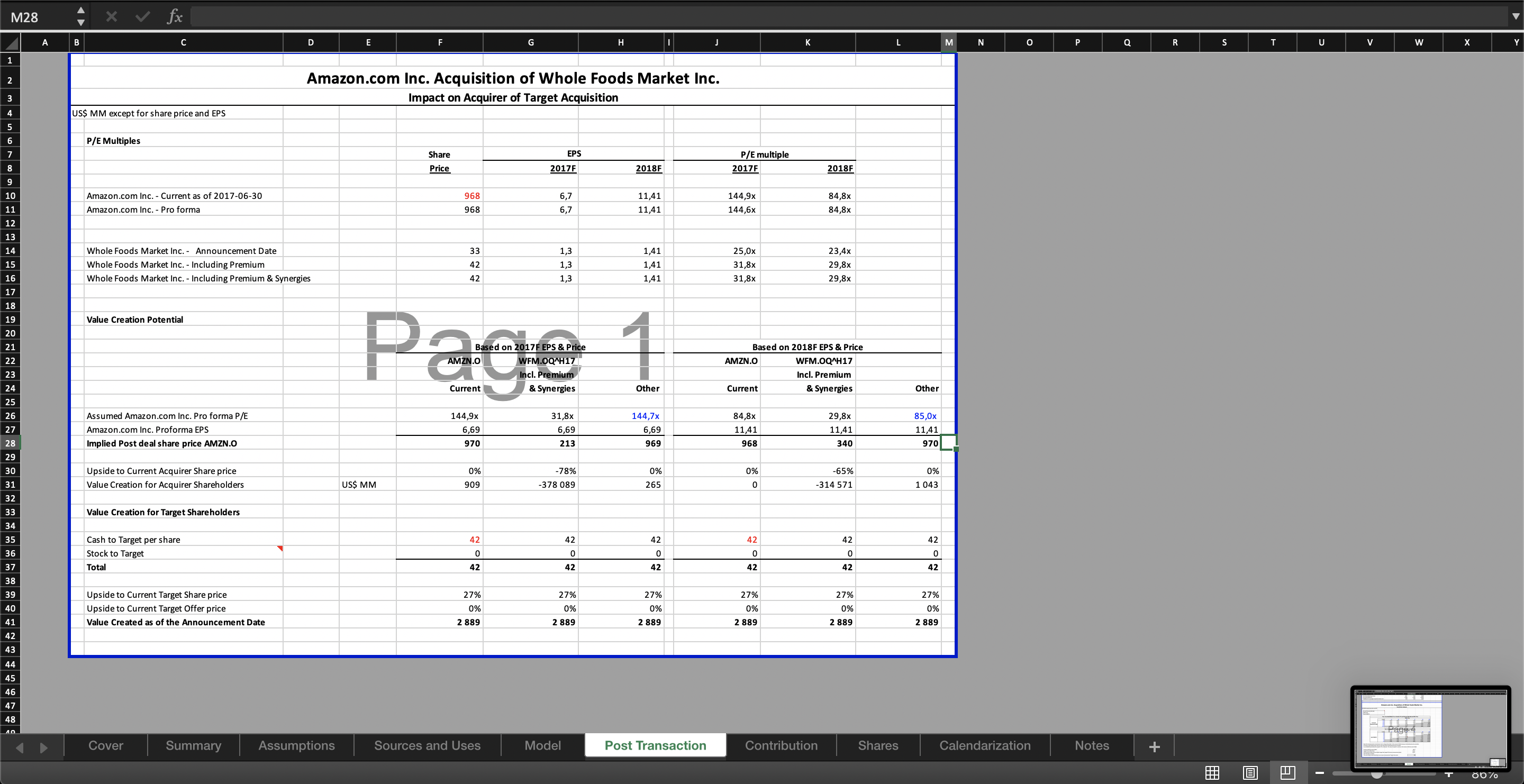The width and height of the screenshot is (1524, 784).
Task: Click 'Upside to Current Target Offer price' label
Action: [x=156, y=608]
